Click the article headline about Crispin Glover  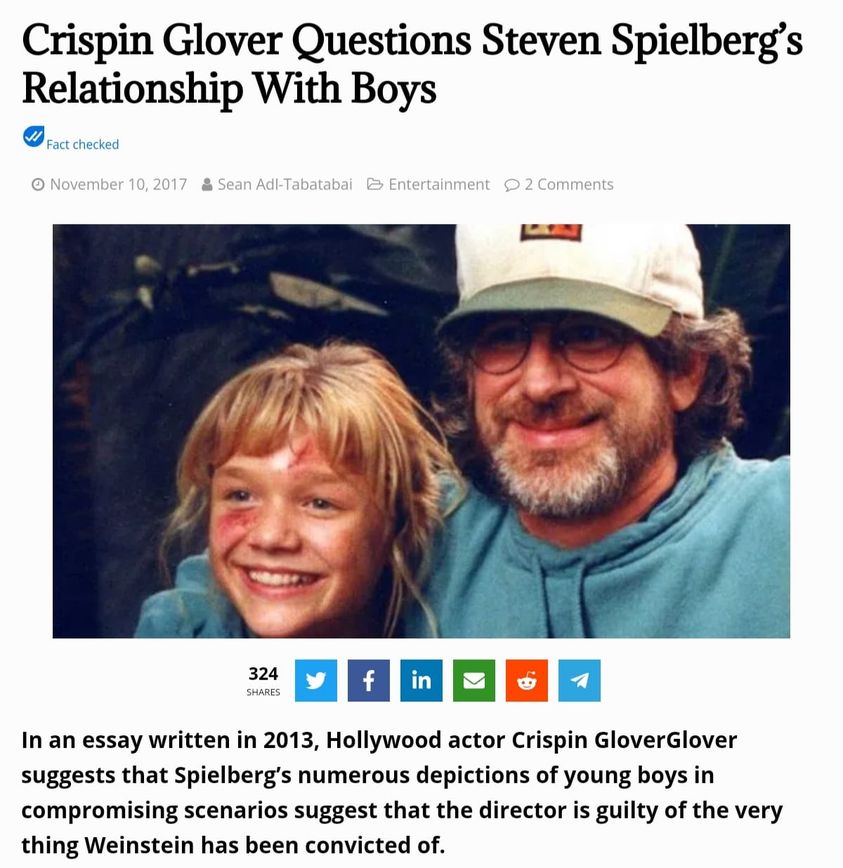411,64
